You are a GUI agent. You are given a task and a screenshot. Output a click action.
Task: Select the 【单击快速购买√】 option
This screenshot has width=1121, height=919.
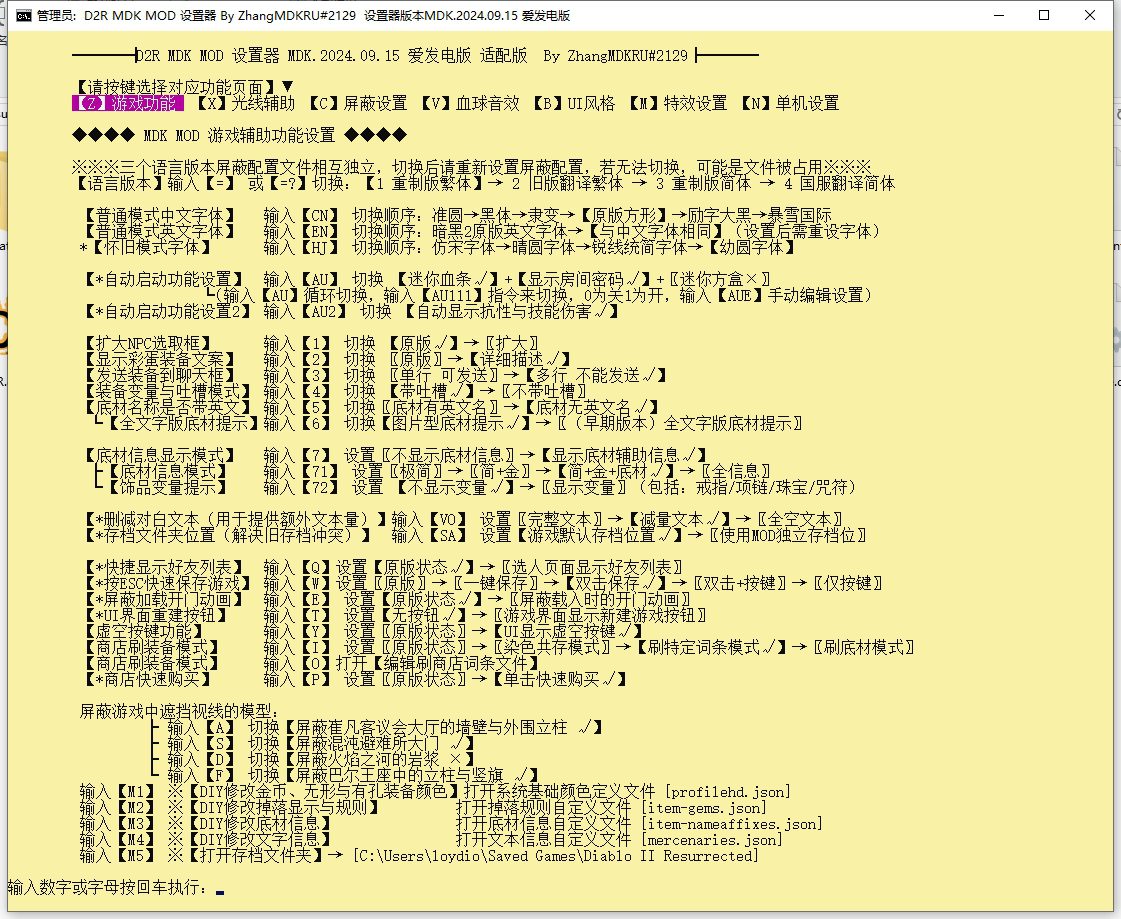tap(560, 679)
